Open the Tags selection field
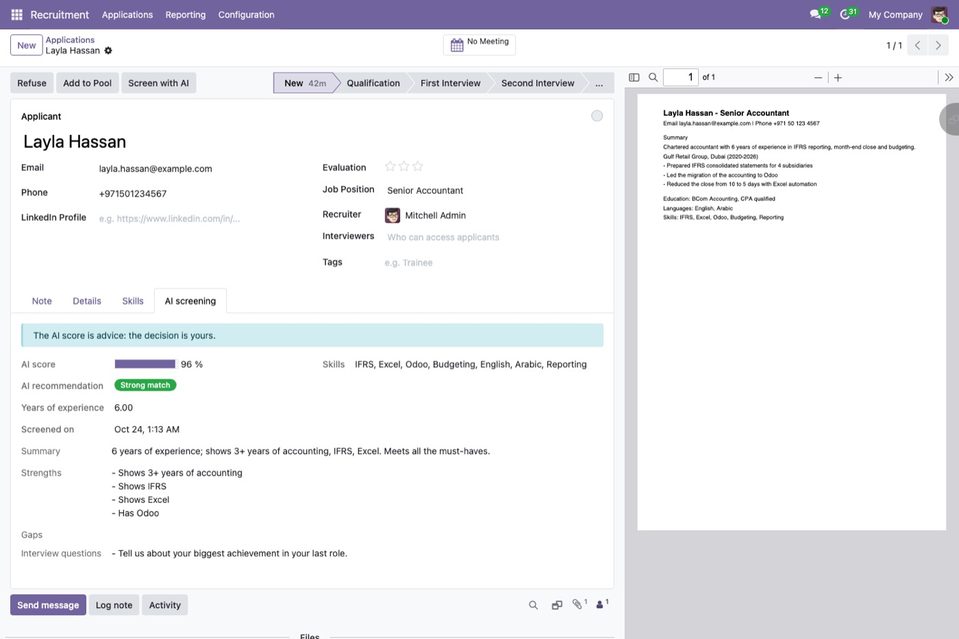Viewport: 959px width, 639px height. [493, 263]
